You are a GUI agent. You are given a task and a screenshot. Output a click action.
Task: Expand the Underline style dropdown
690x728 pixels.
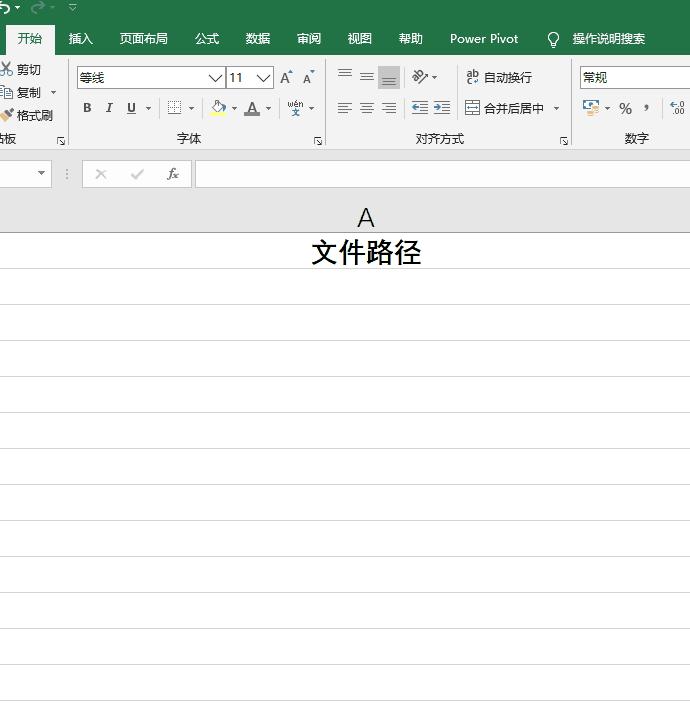149,109
